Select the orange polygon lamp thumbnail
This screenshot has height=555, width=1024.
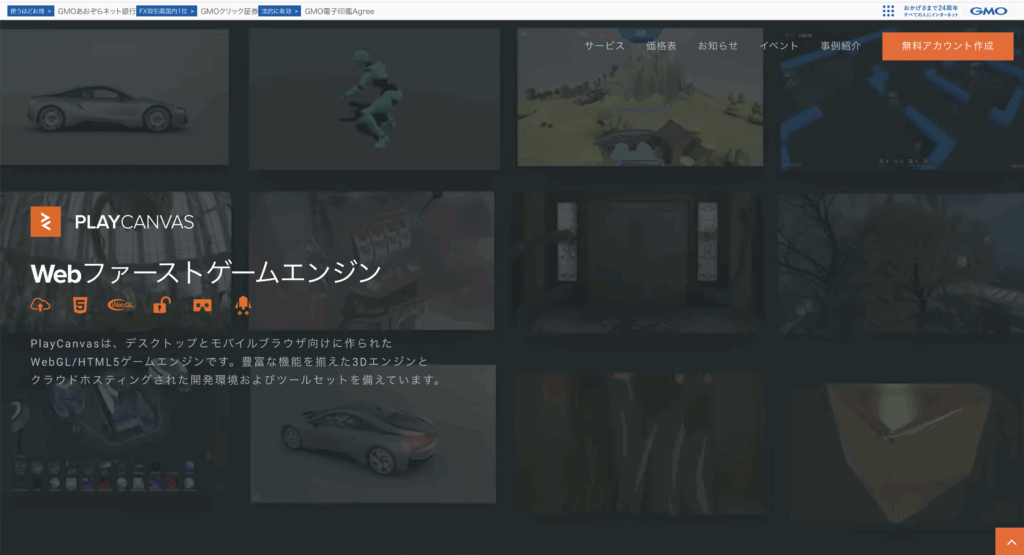tap(908, 451)
